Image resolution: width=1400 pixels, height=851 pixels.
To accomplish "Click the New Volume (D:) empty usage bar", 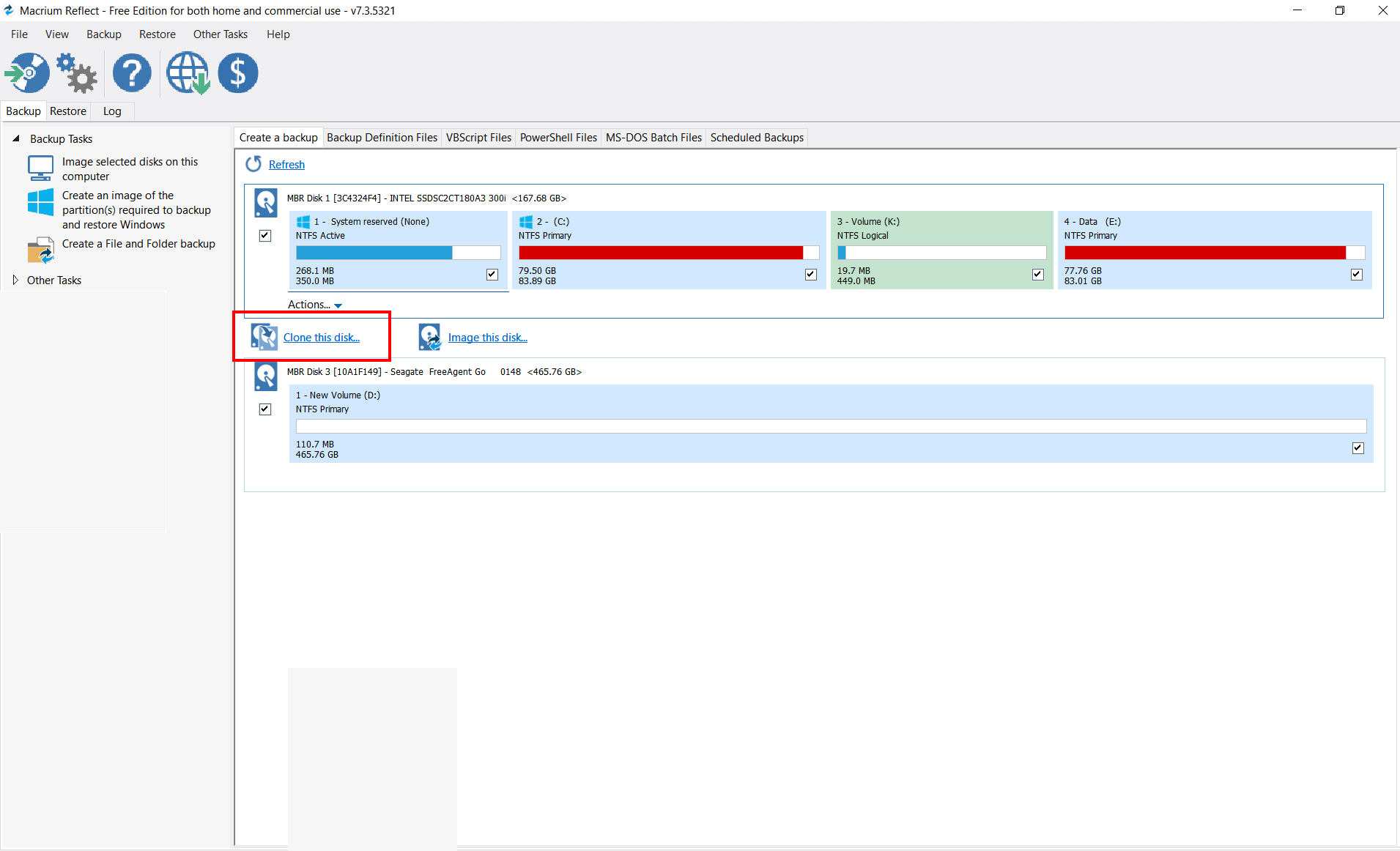I will 831,426.
